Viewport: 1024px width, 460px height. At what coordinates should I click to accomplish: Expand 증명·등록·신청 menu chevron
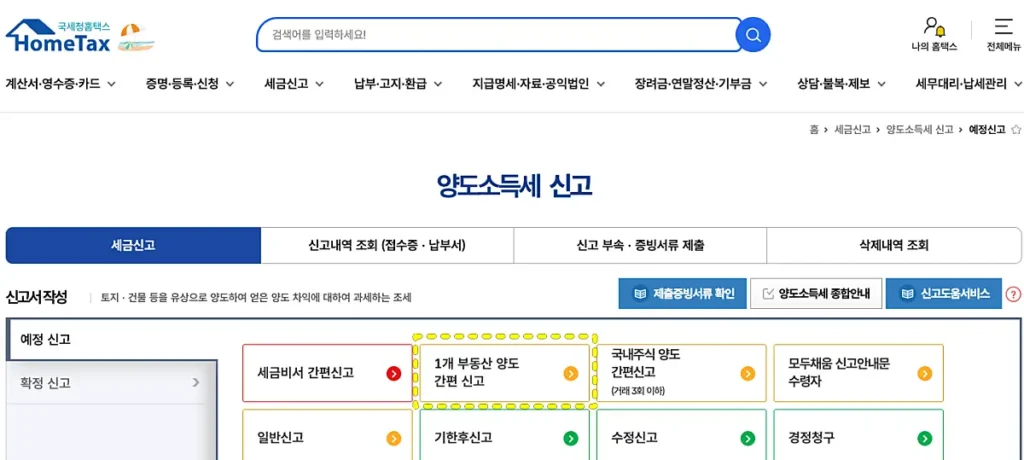[x=230, y=84]
